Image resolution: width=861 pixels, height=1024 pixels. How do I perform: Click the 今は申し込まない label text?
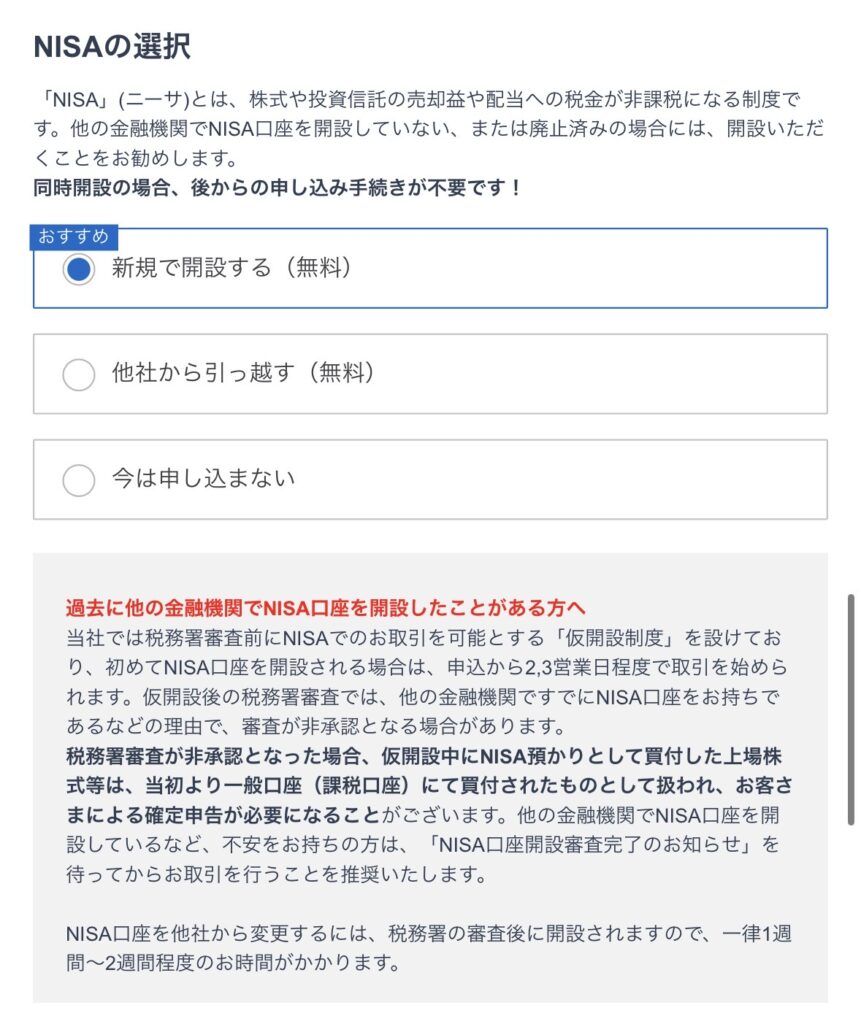click(203, 478)
